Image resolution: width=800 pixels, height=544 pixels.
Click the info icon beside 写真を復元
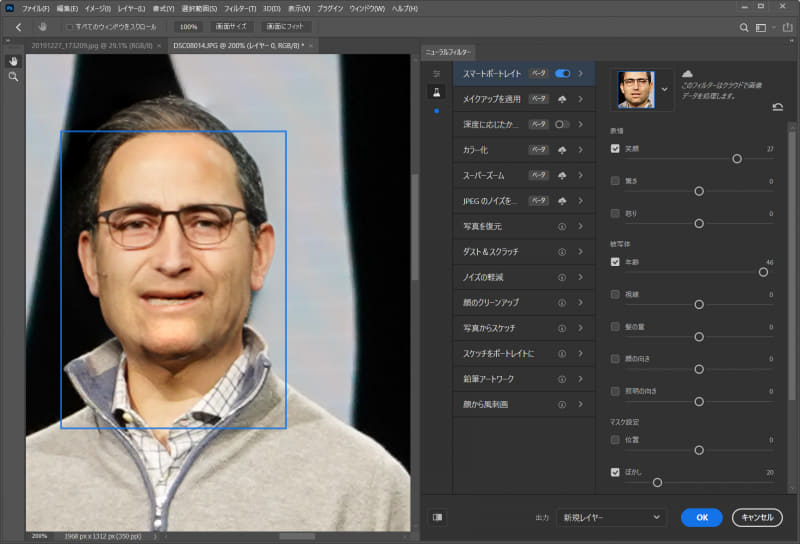[562, 226]
